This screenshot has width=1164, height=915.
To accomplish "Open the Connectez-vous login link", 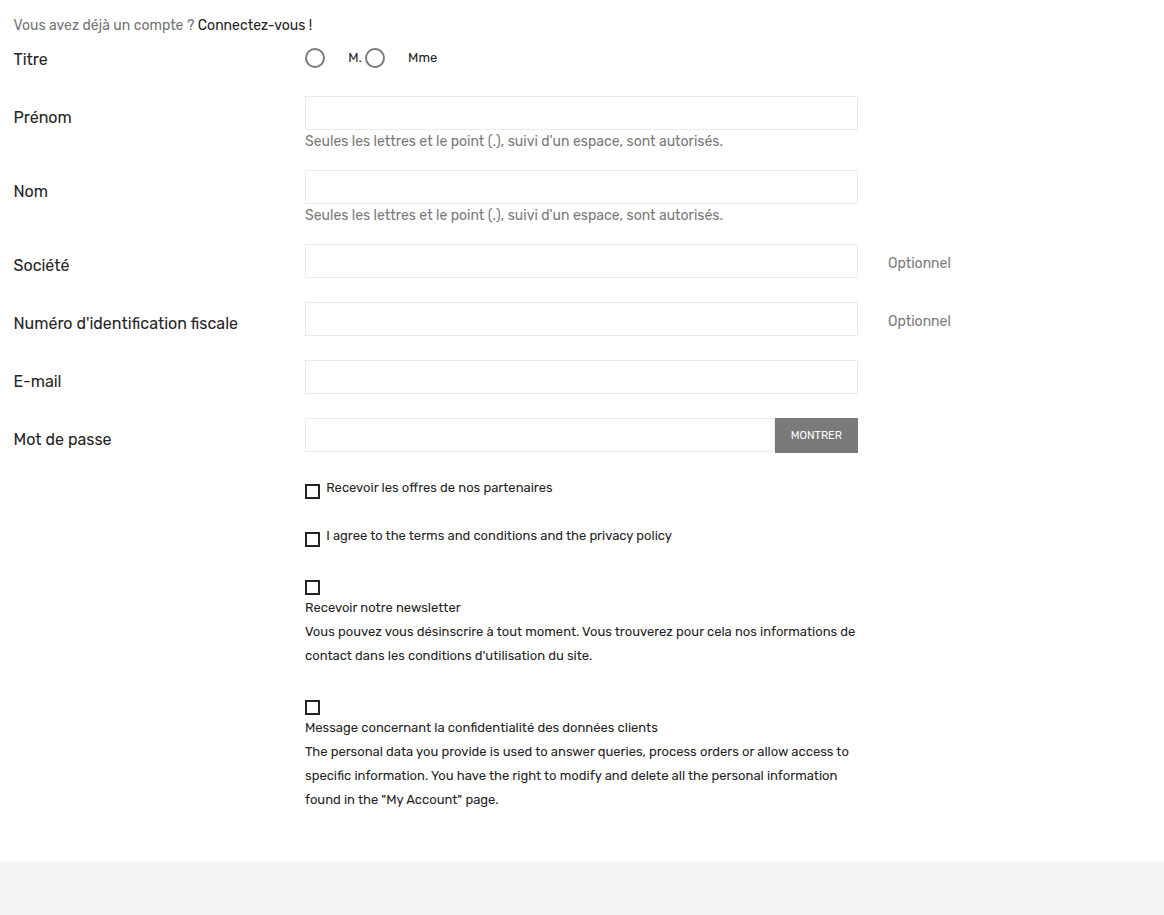I will click(x=255, y=25).
